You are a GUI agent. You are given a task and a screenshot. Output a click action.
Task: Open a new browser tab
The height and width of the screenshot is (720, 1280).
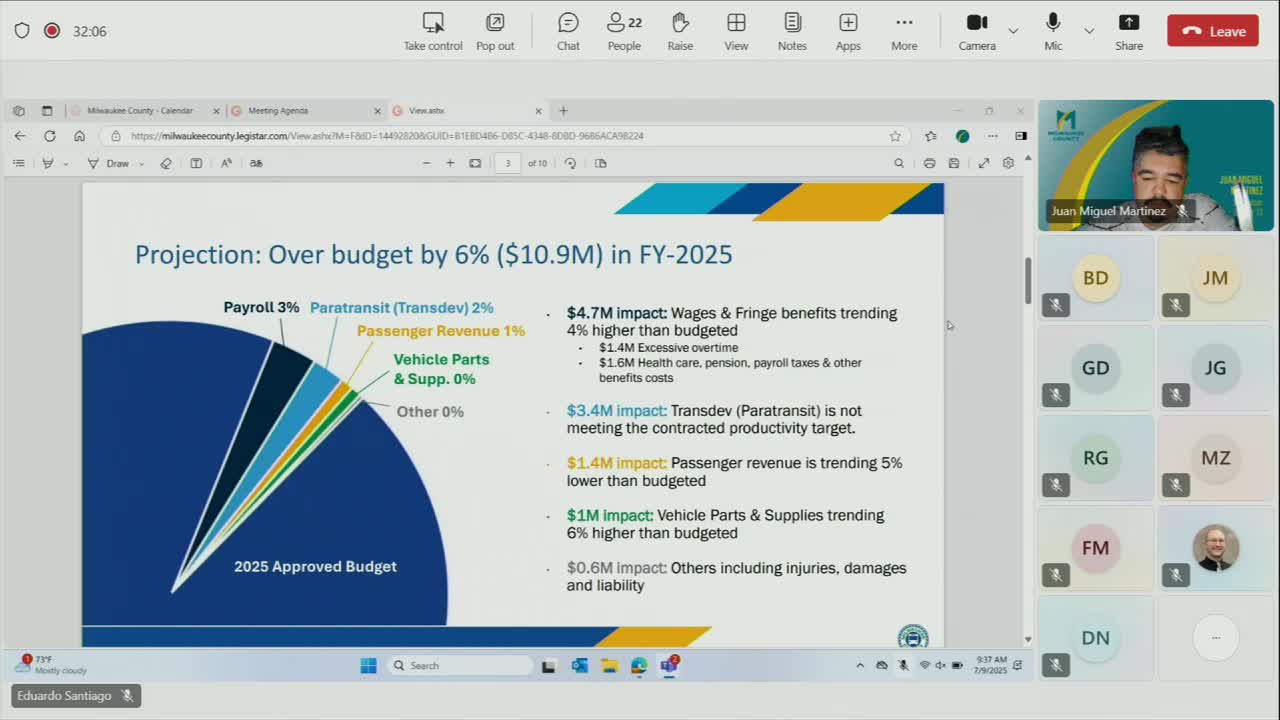[x=563, y=111]
